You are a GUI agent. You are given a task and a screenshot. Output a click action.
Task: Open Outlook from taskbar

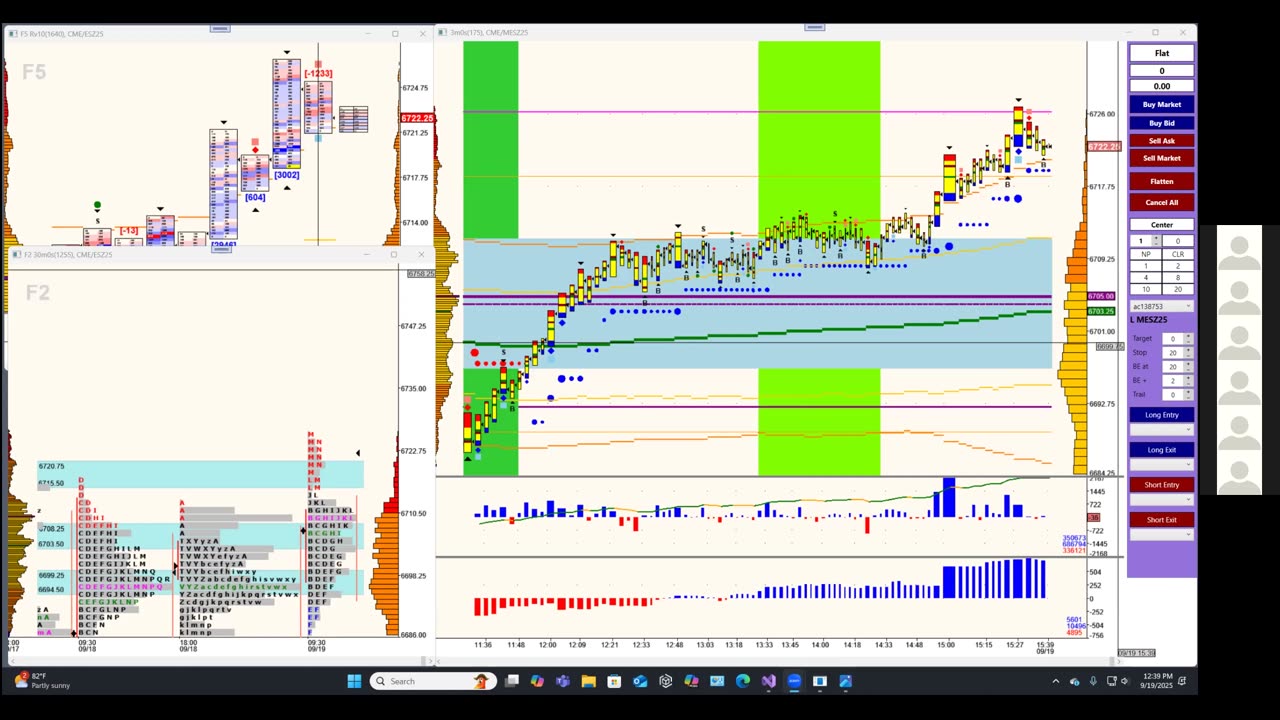point(640,681)
